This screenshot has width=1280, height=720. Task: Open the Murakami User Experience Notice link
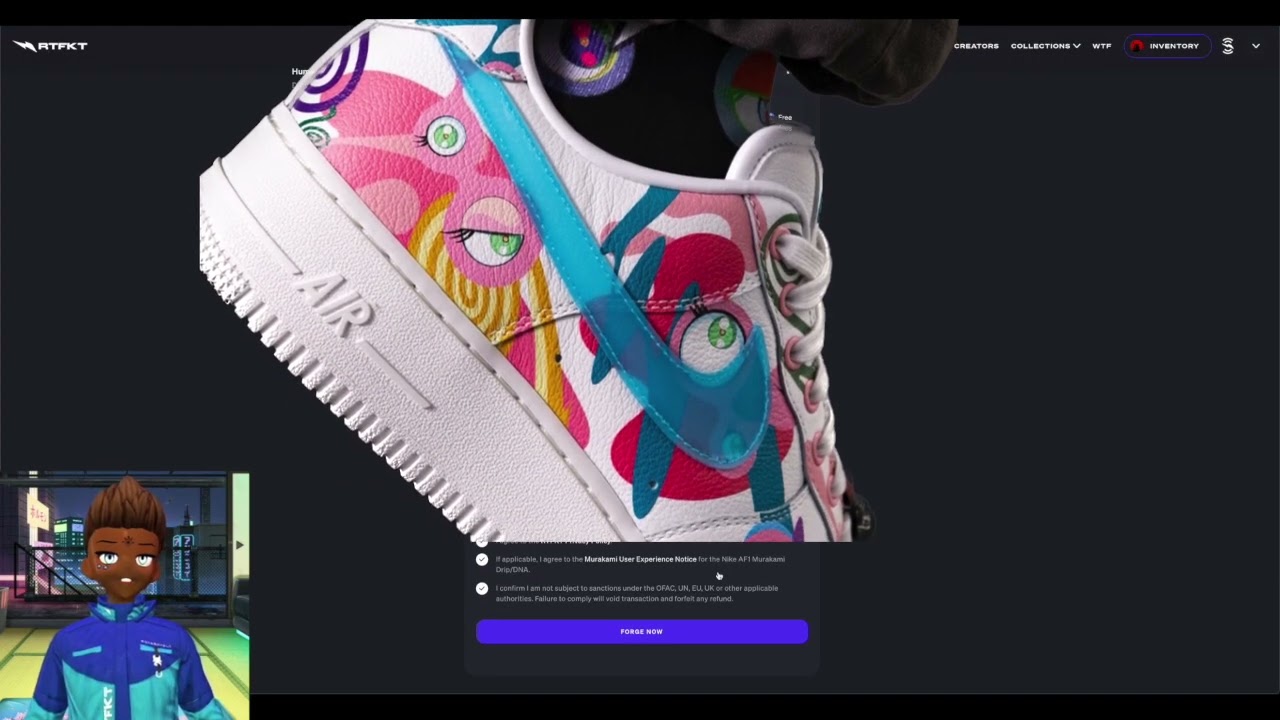coord(640,559)
